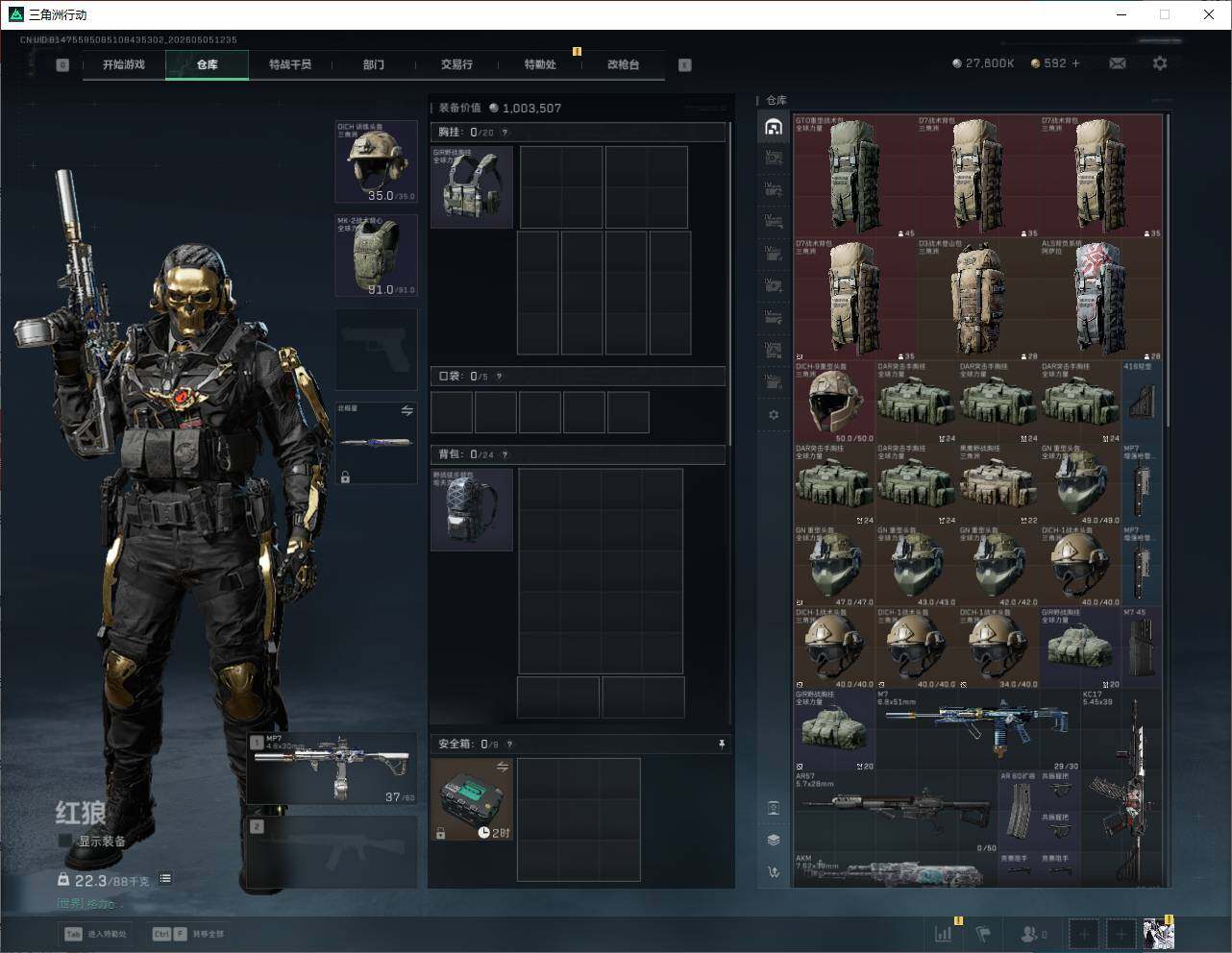Select the AR57 rifle in warehouse
The image size is (1232, 953).
[x=897, y=812]
